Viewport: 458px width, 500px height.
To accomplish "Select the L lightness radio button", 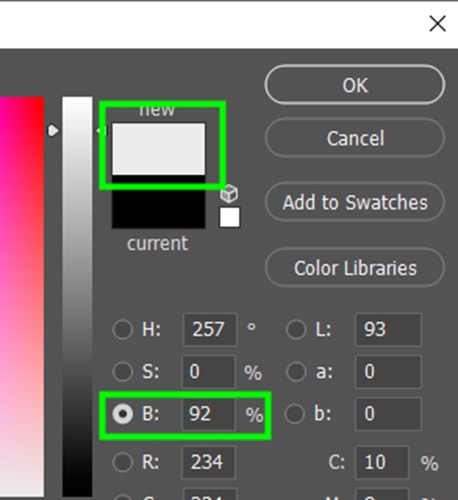I will 296,329.
